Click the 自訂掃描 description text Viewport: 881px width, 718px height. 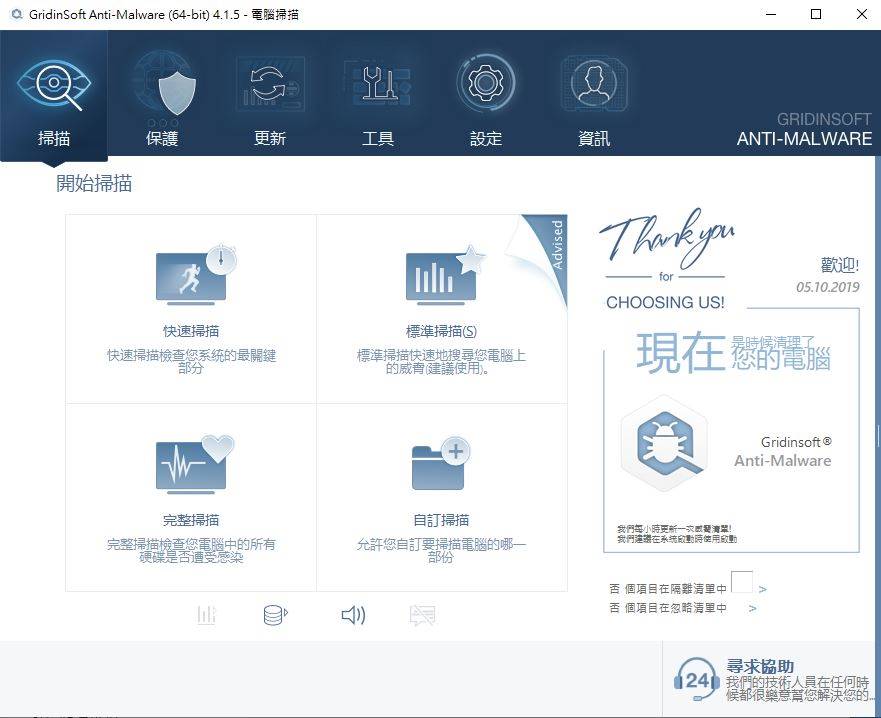[441, 551]
